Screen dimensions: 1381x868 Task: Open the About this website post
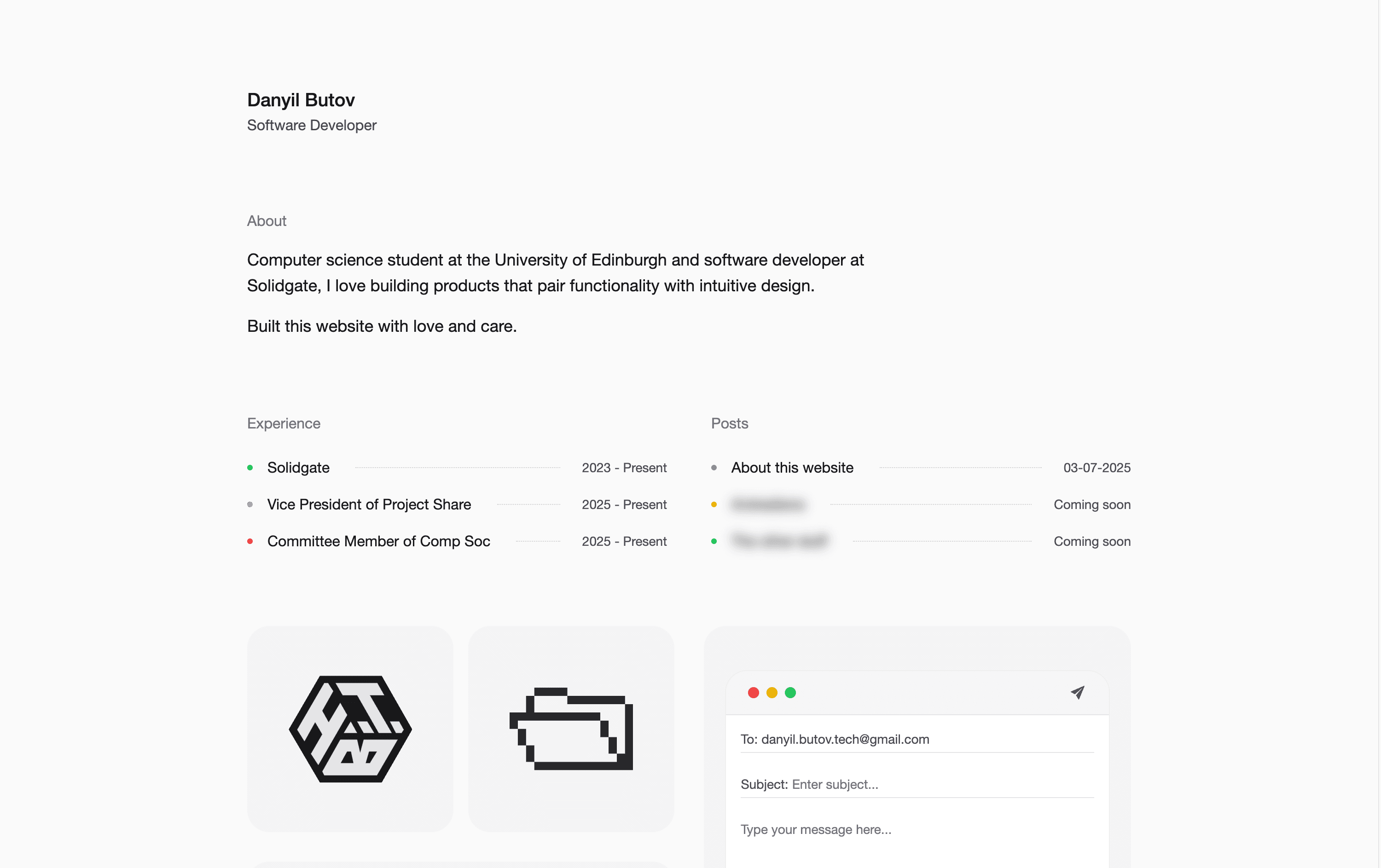921,468
